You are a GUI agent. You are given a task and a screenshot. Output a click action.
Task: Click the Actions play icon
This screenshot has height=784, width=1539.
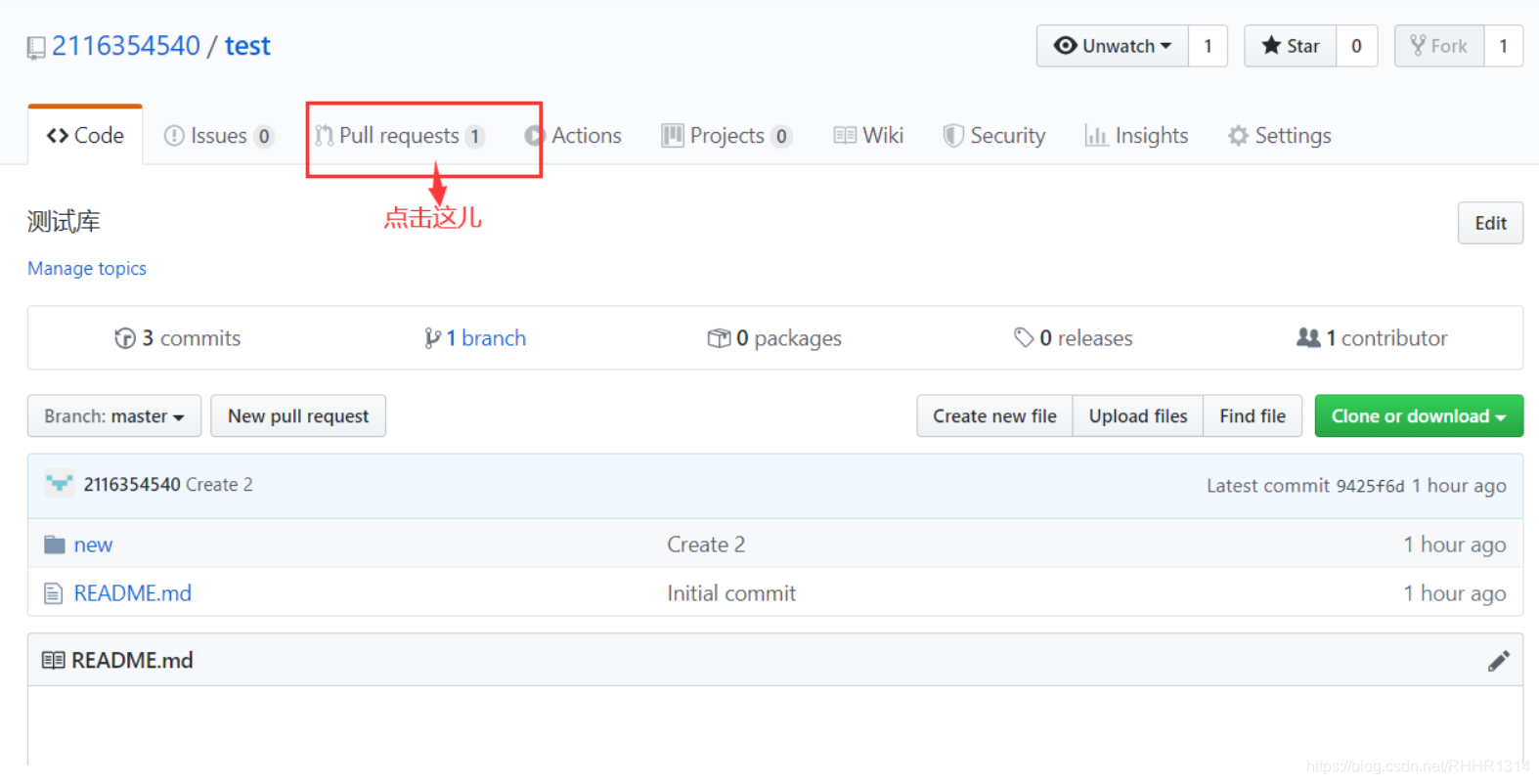click(534, 136)
